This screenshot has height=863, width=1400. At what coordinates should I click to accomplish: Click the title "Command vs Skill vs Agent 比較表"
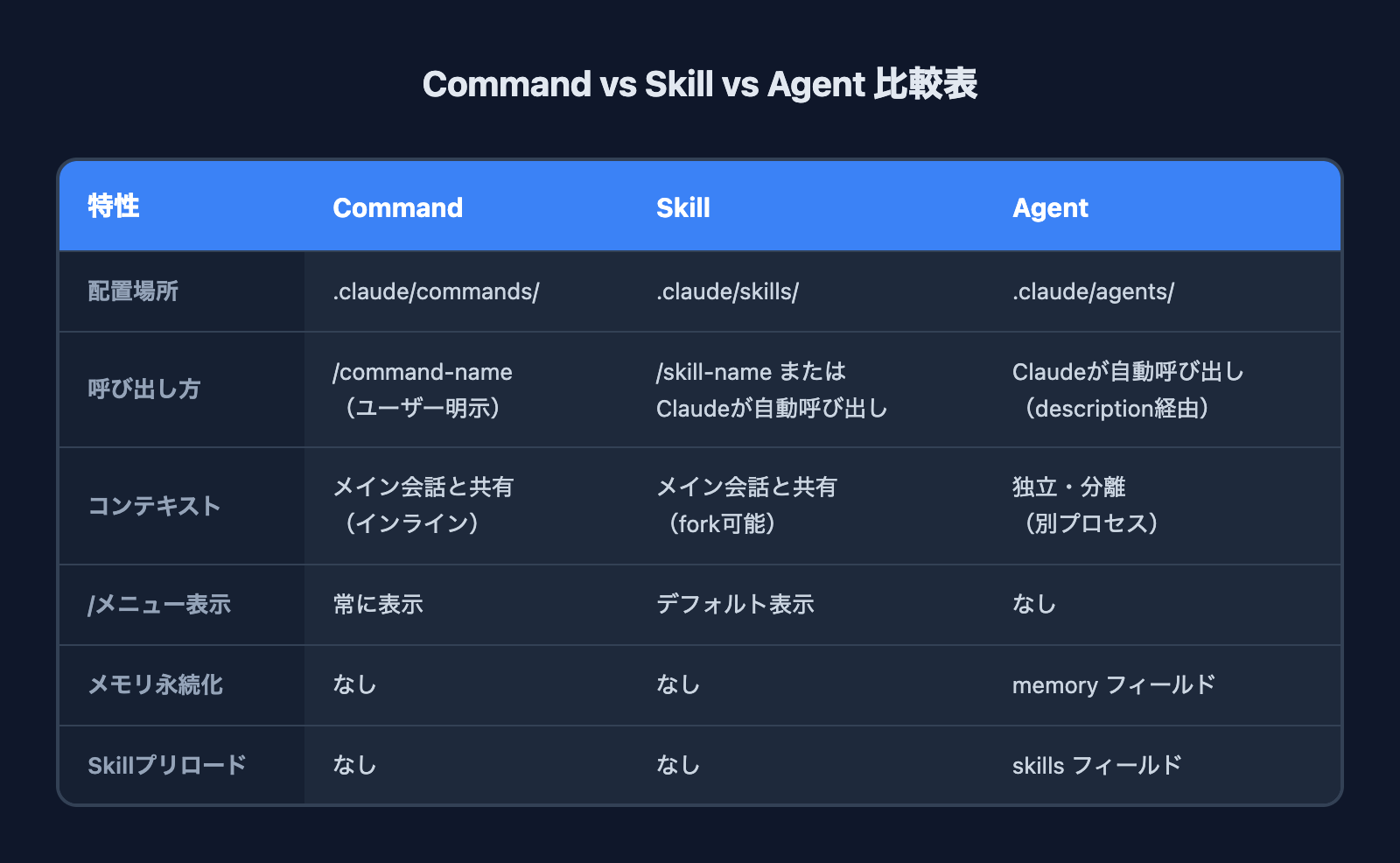[700, 85]
